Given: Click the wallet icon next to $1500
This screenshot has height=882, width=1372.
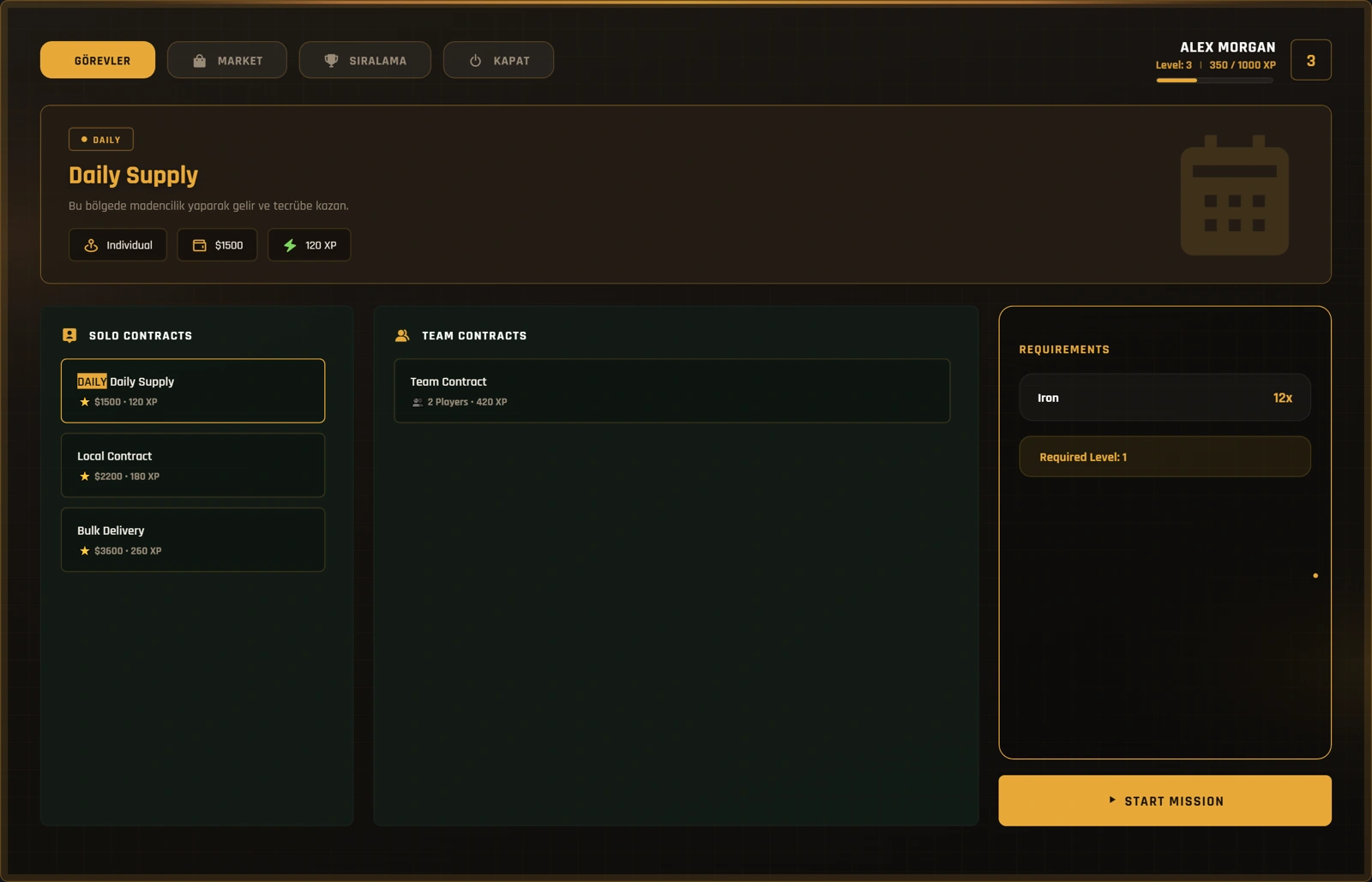Looking at the screenshot, I should 200,245.
